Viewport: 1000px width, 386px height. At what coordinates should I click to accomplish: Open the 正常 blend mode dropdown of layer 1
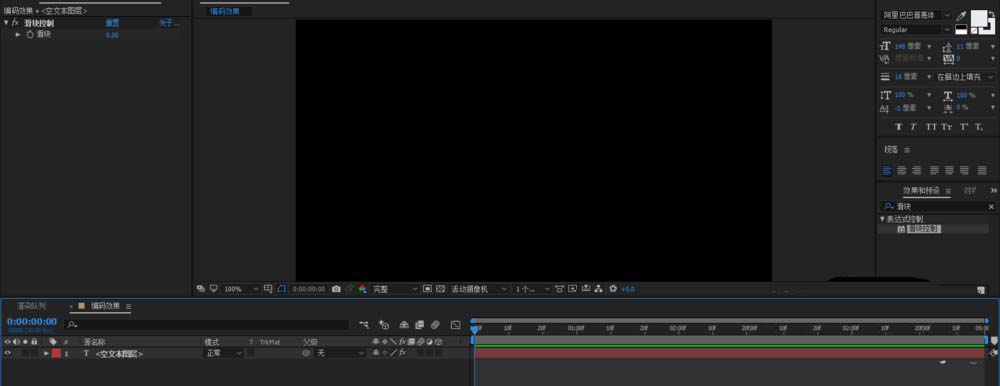point(223,353)
